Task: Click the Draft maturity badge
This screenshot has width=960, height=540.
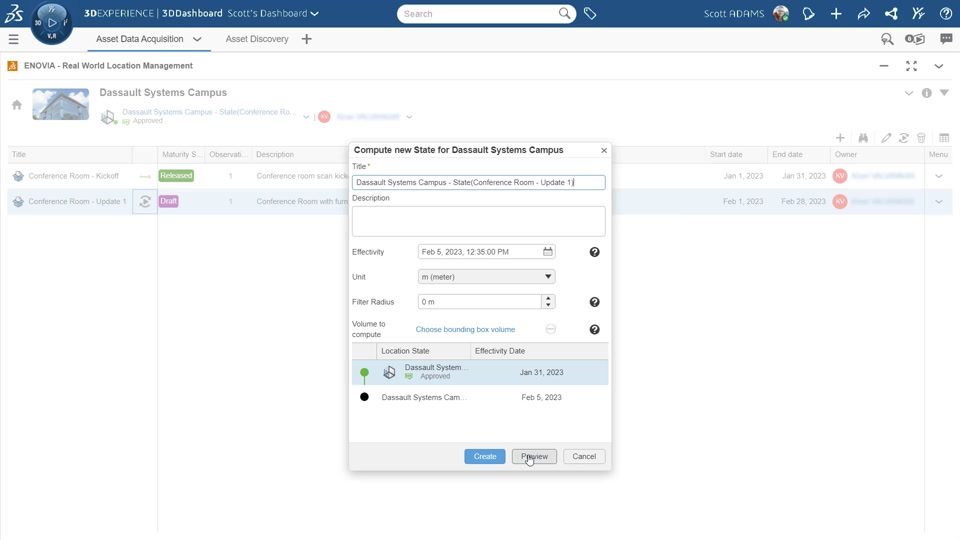Action: coord(168,201)
